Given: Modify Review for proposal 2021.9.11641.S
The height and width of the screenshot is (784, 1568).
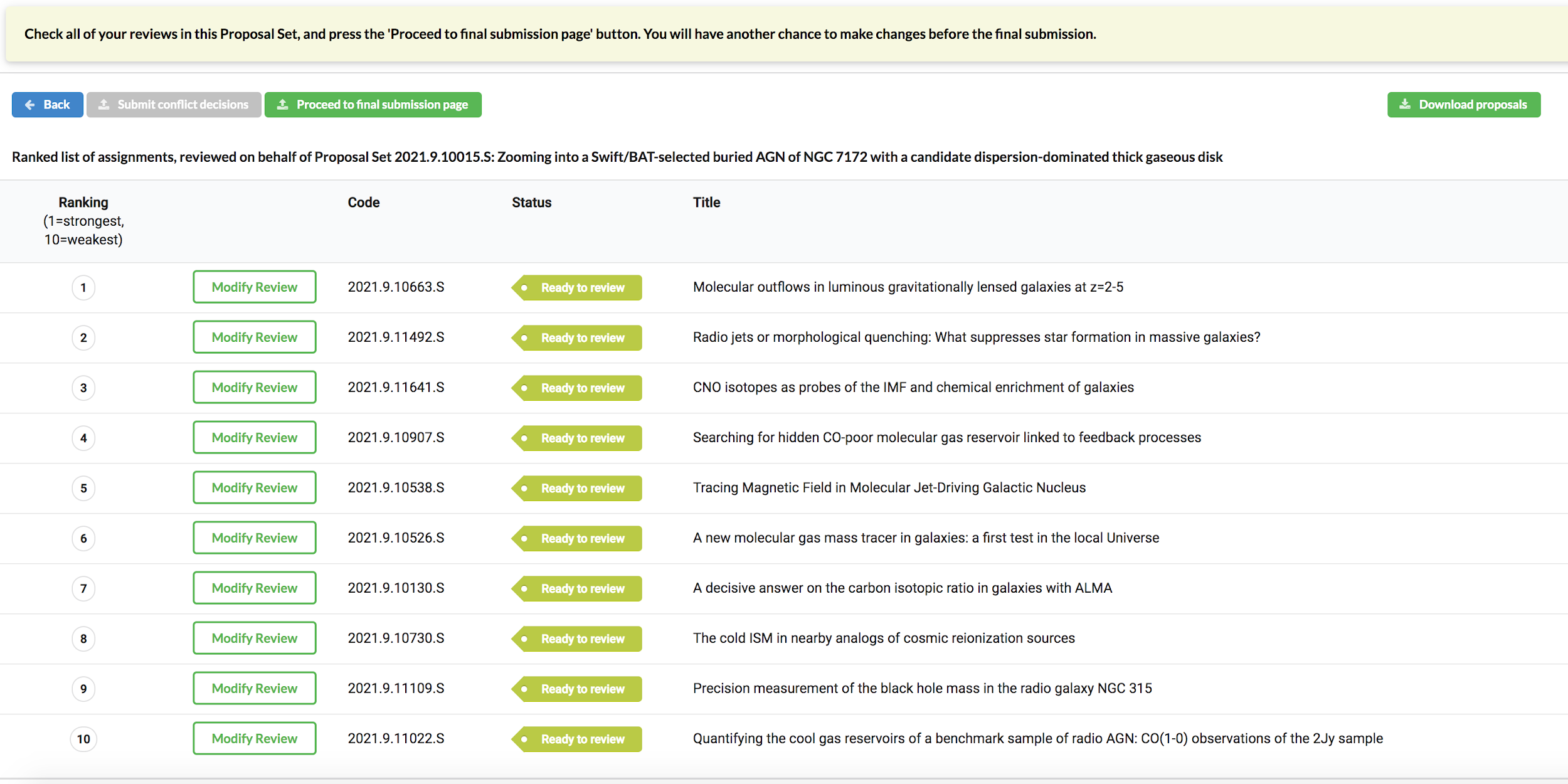Looking at the screenshot, I should click(254, 388).
